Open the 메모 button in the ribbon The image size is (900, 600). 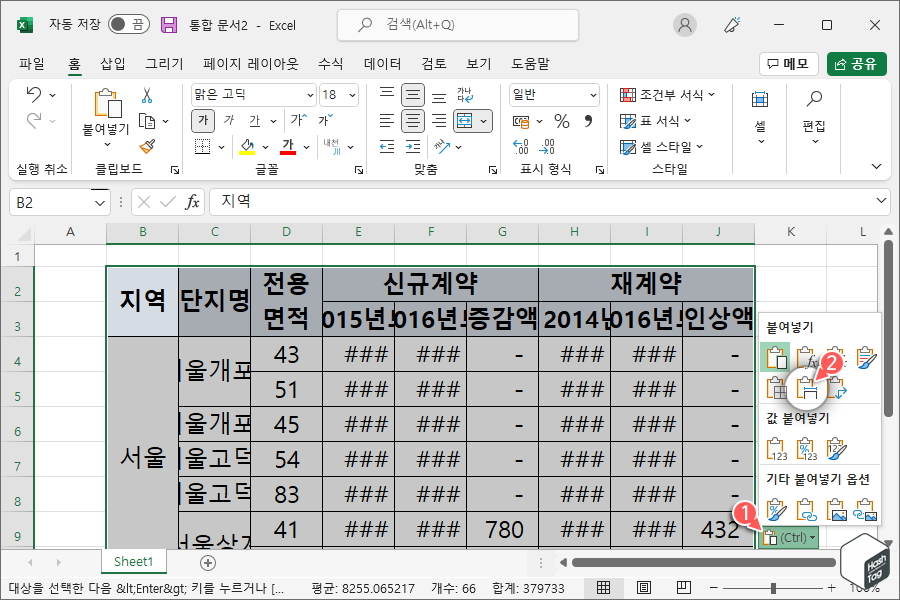point(789,63)
